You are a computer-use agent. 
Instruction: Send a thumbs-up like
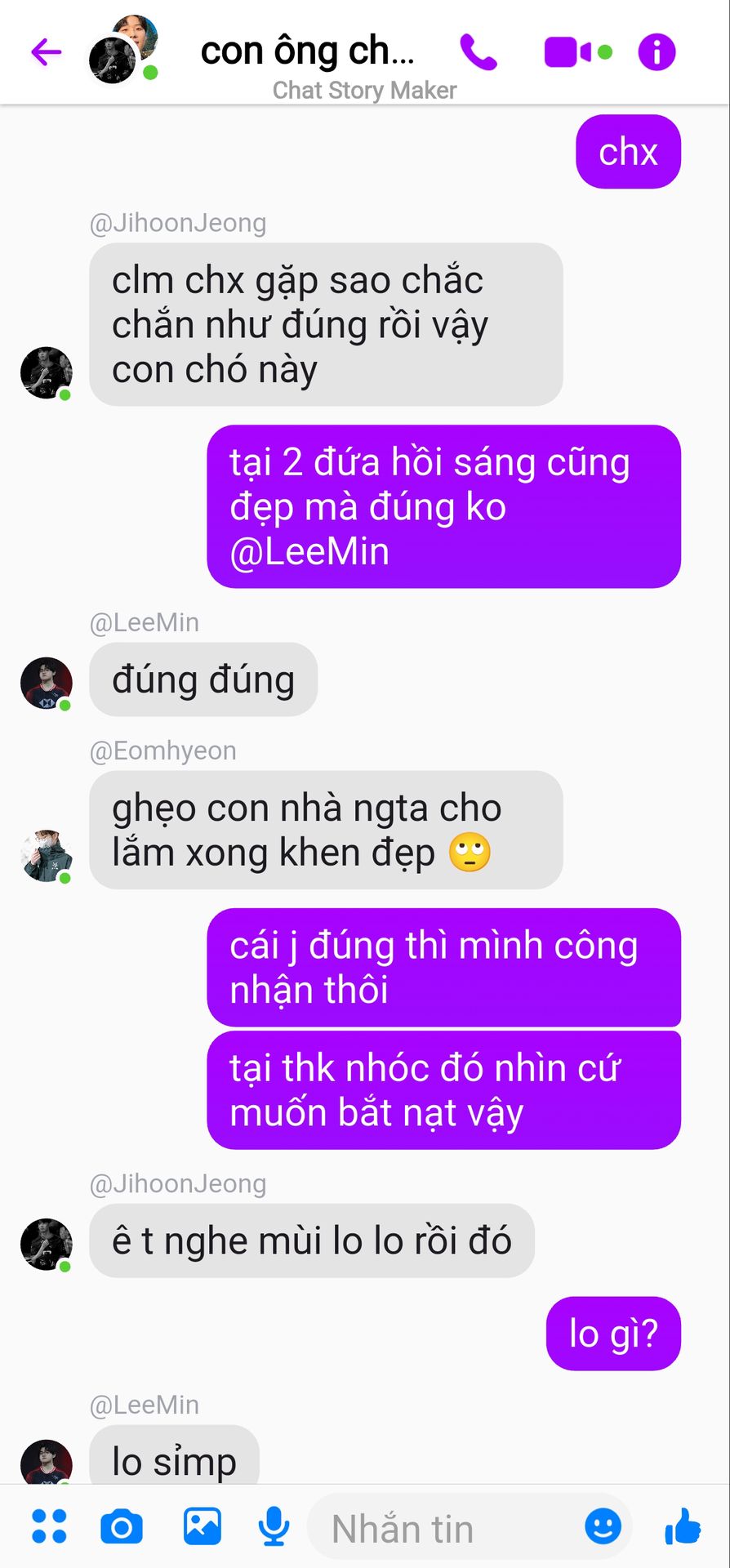(x=683, y=1526)
